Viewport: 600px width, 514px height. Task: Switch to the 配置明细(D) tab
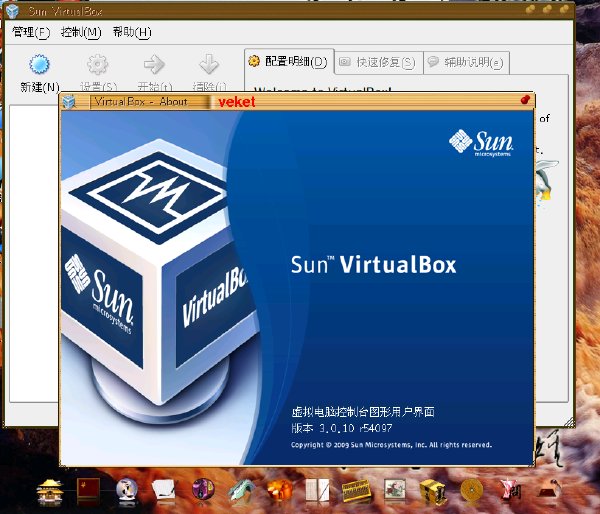point(289,62)
